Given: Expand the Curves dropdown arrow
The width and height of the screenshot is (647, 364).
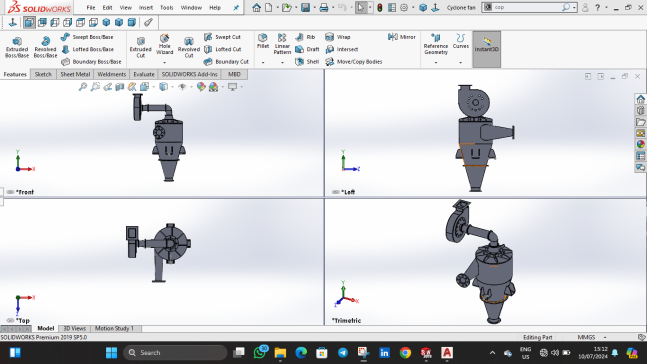Looking at the screenshot, I should [460, 63].
